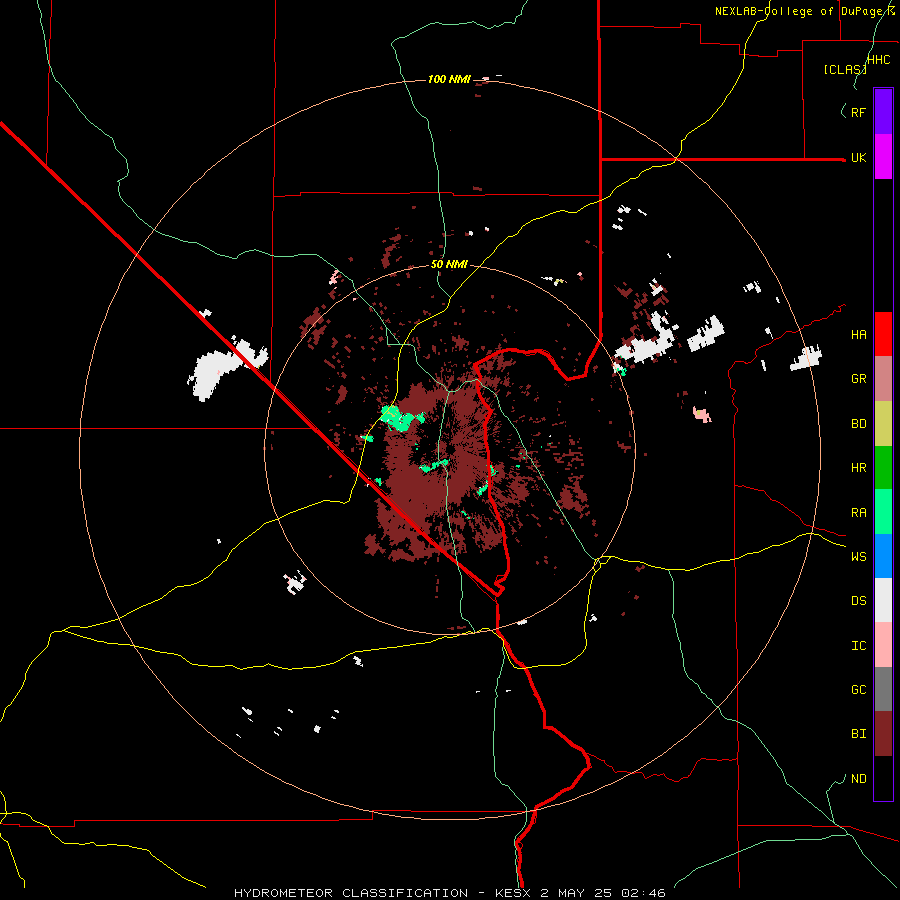Viewport: 900px width, 900px height.
Task: Click the HYDROMETEOR CLASSIFICATION title text
Action: click(x=351, y=893)
